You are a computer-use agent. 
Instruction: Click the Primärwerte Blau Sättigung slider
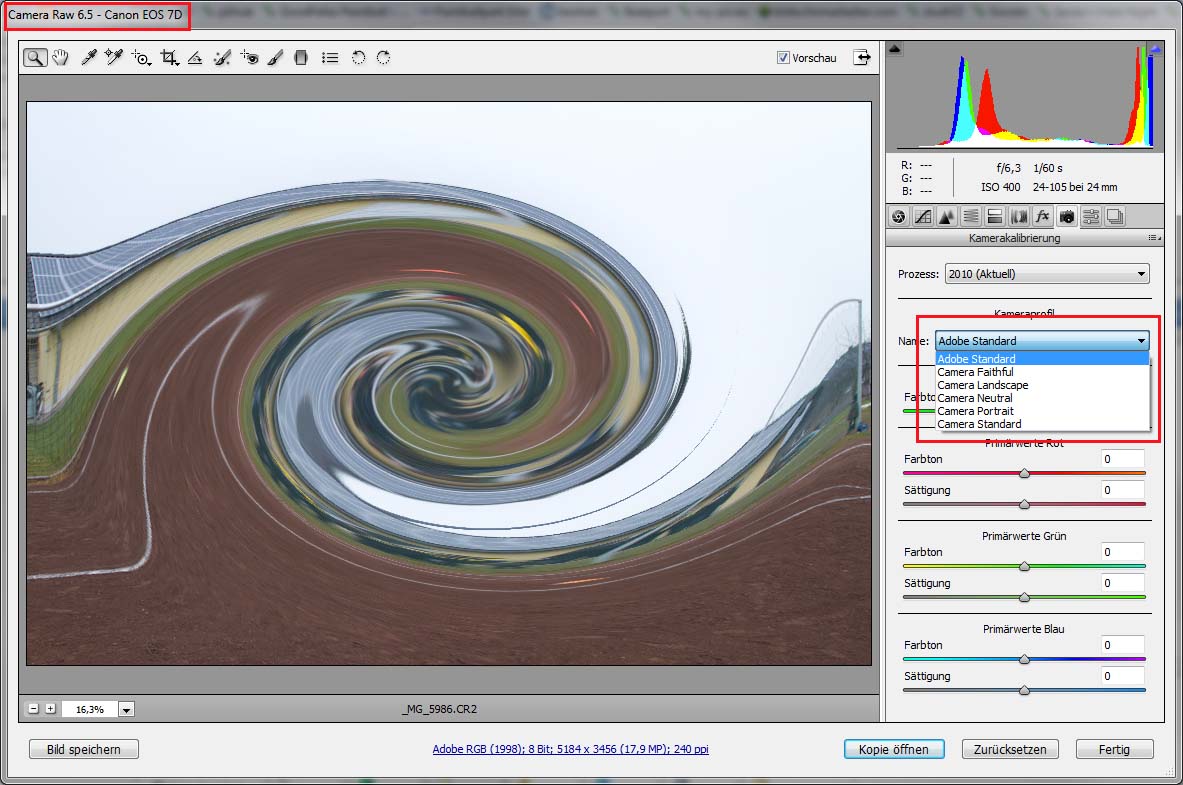coord(1024,690)
